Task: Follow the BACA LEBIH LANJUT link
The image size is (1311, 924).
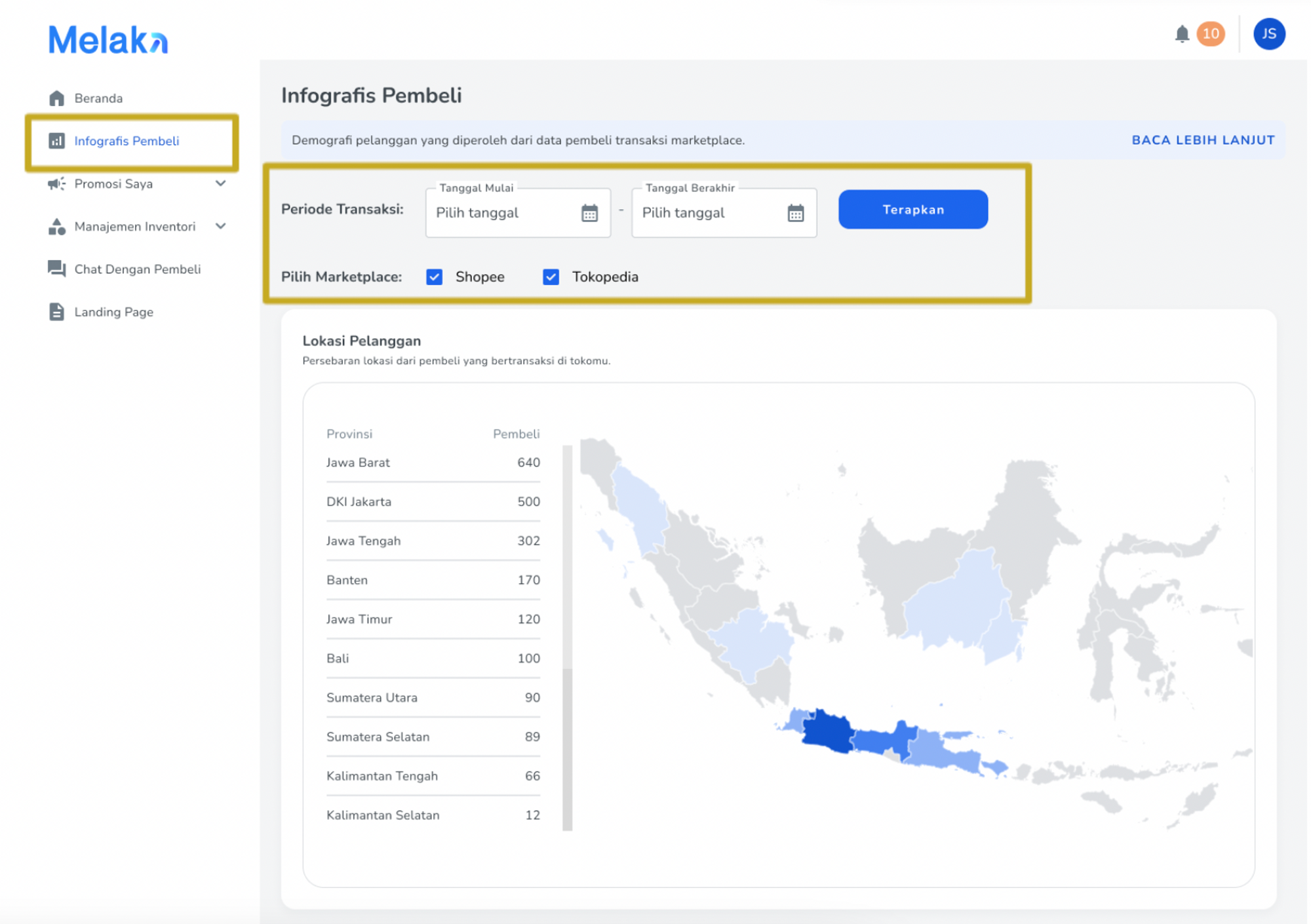Action: (1203, 140)
